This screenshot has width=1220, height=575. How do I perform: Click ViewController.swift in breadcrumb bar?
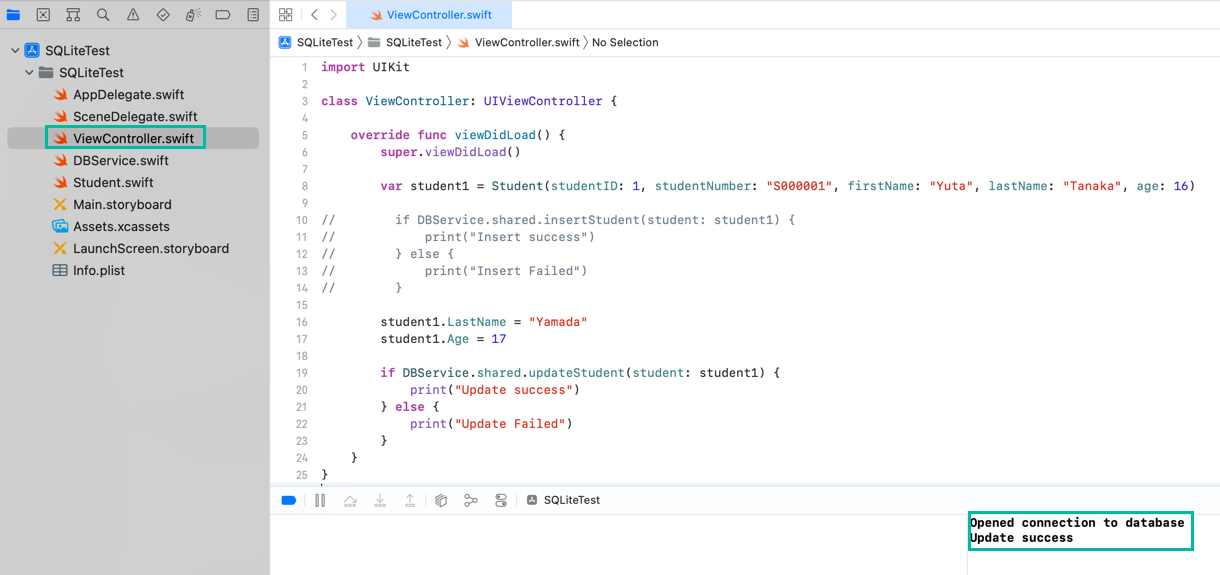coord(518,43)
